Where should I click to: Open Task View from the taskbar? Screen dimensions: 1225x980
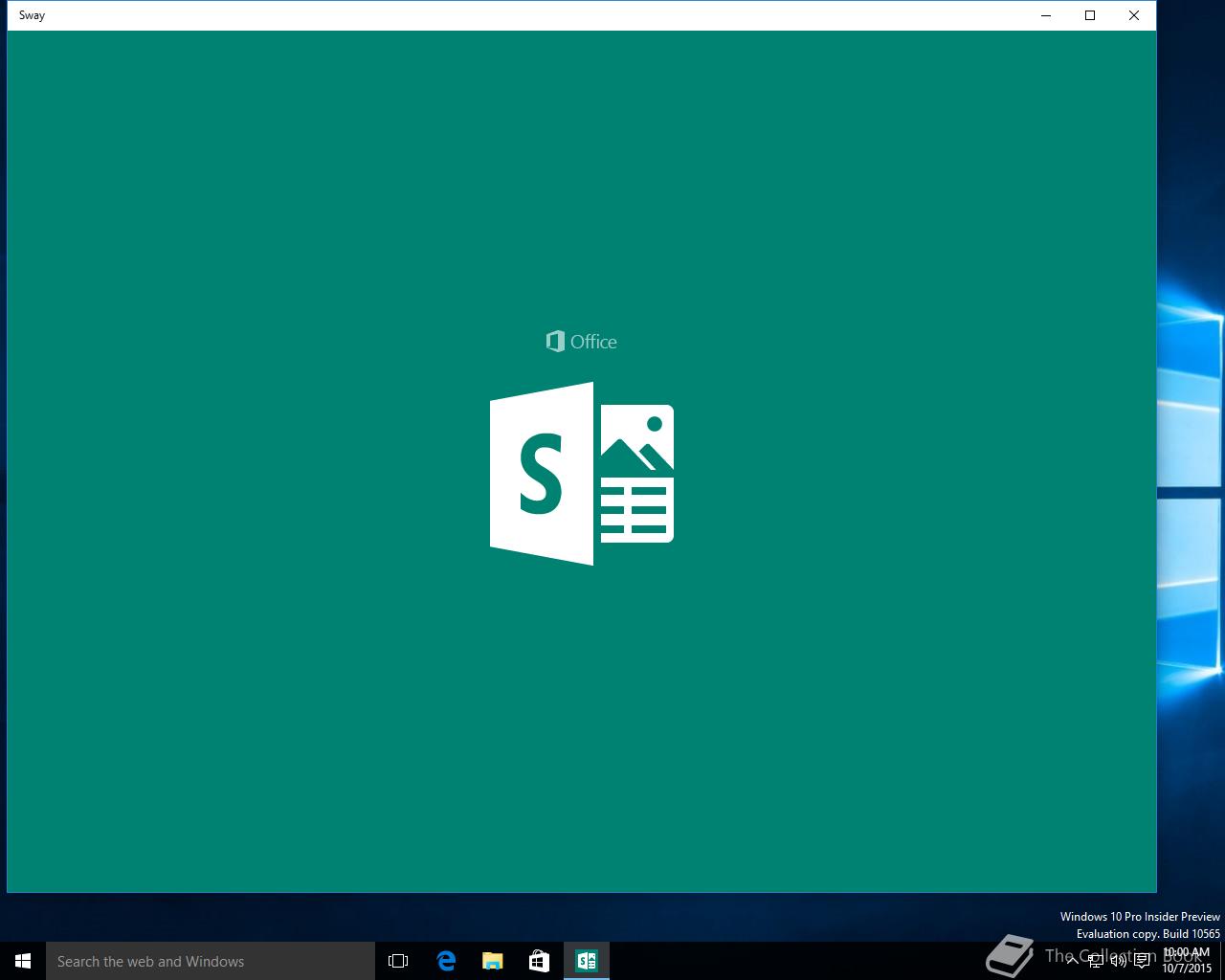[x=398, y=961]
